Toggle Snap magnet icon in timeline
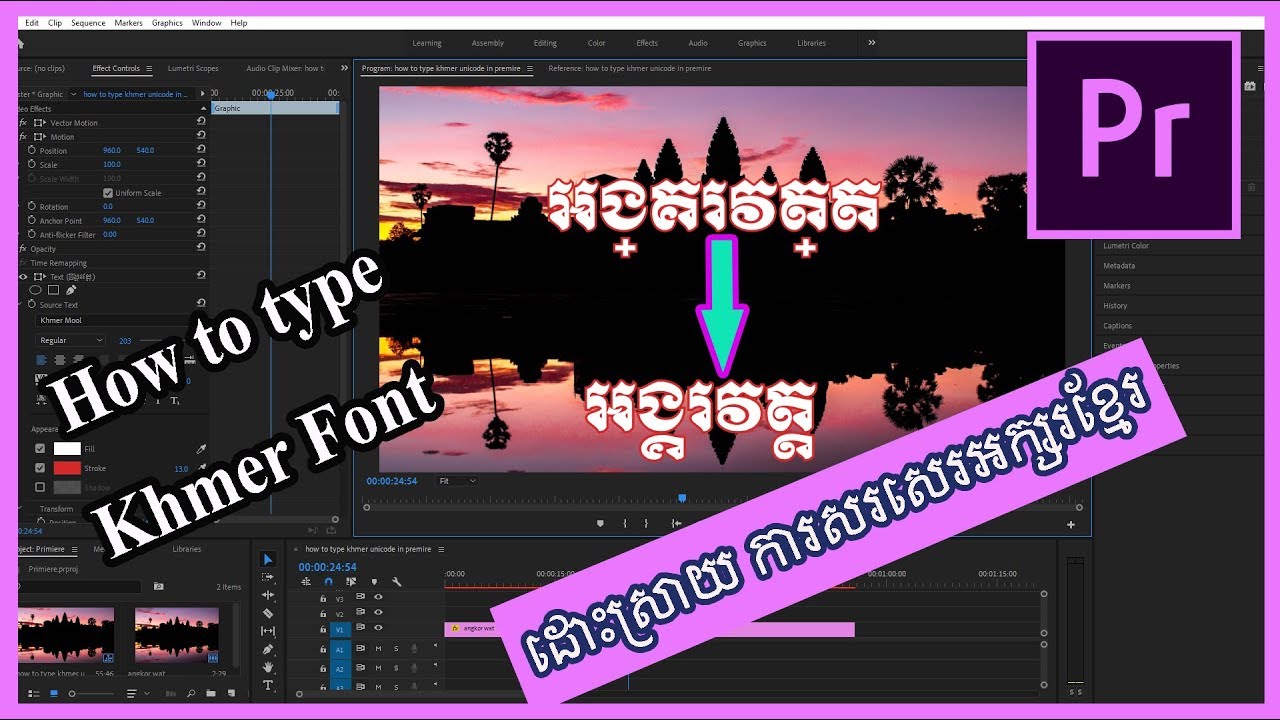The width and height of the screenshot is (1280, 720). pos(328,582)
